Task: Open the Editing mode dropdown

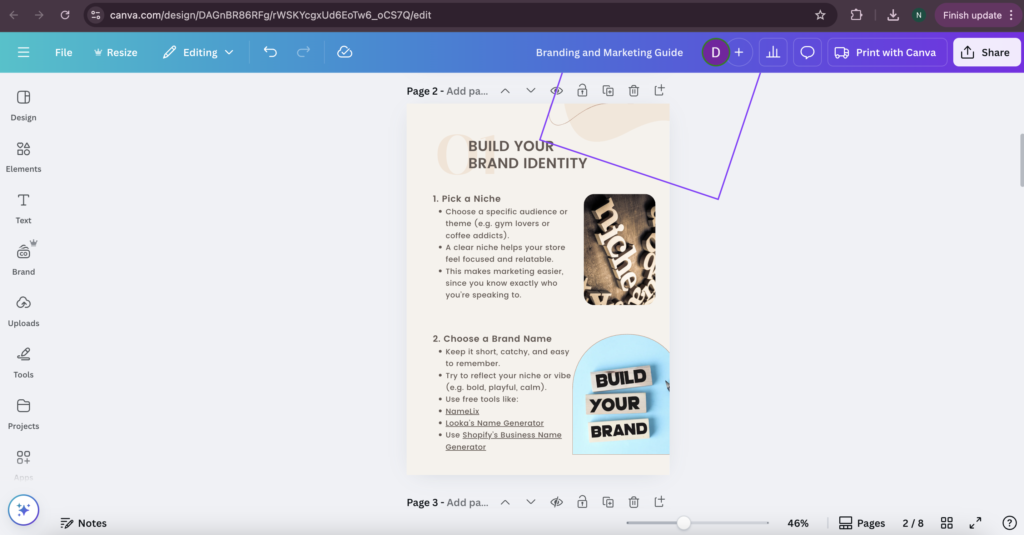Action: (x=198, y=52)
